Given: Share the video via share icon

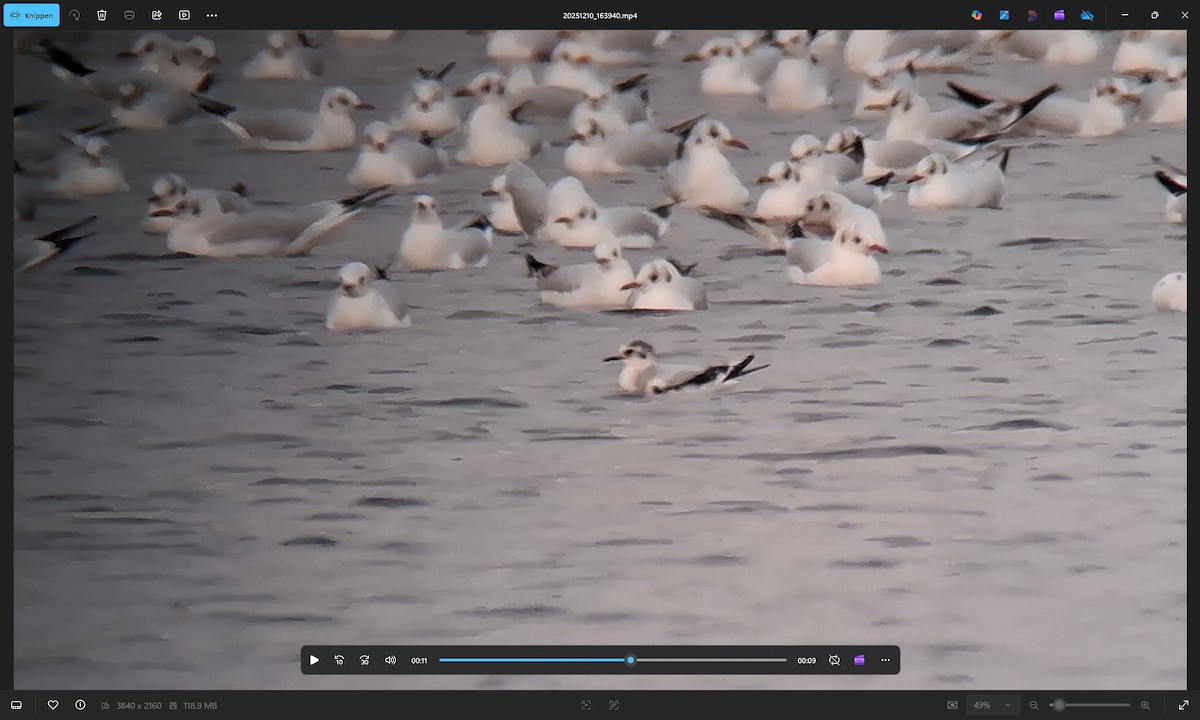Looking at the screenshot, I should 157,15.
